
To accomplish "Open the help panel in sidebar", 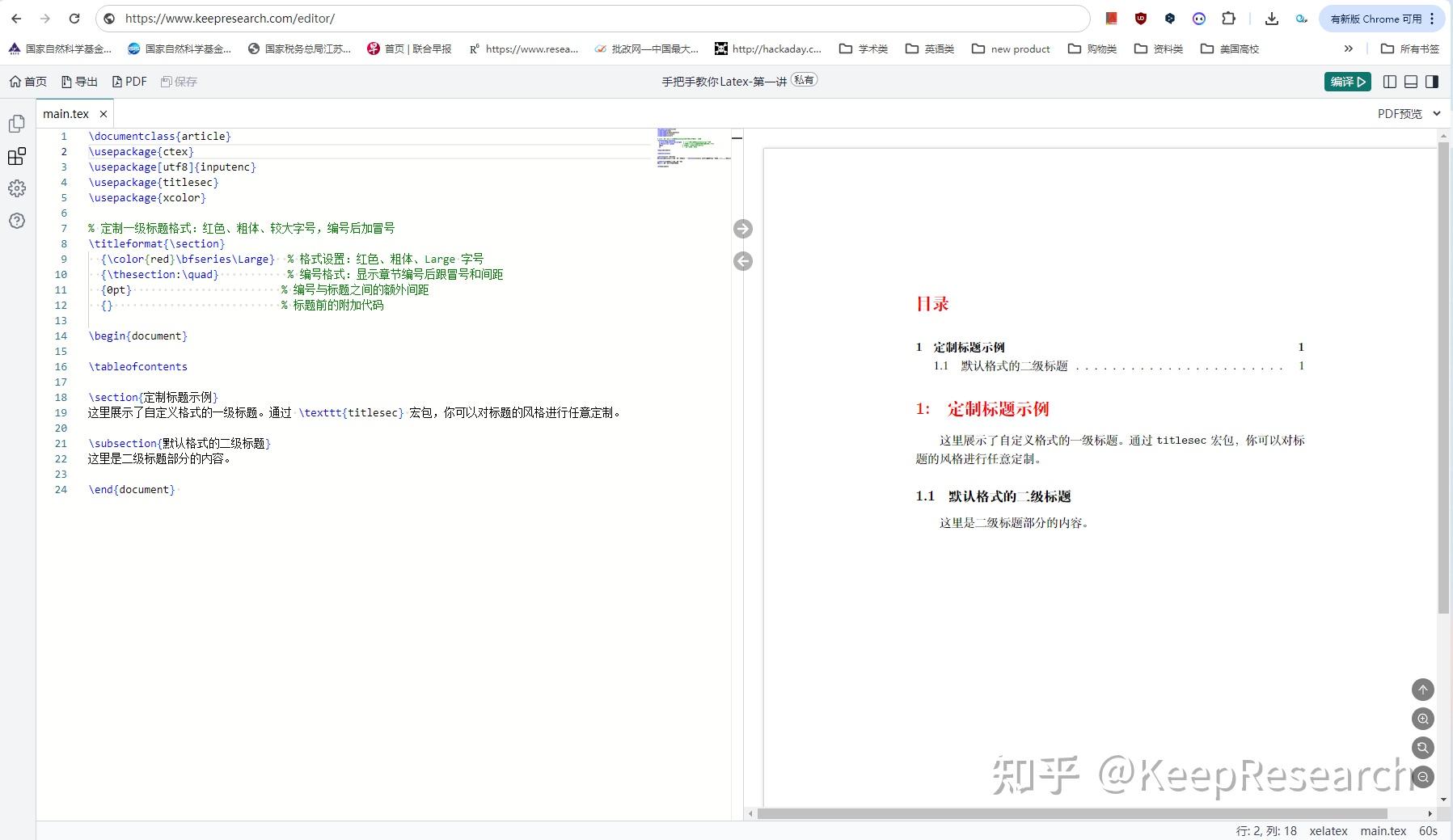I will tap(16, 221).
